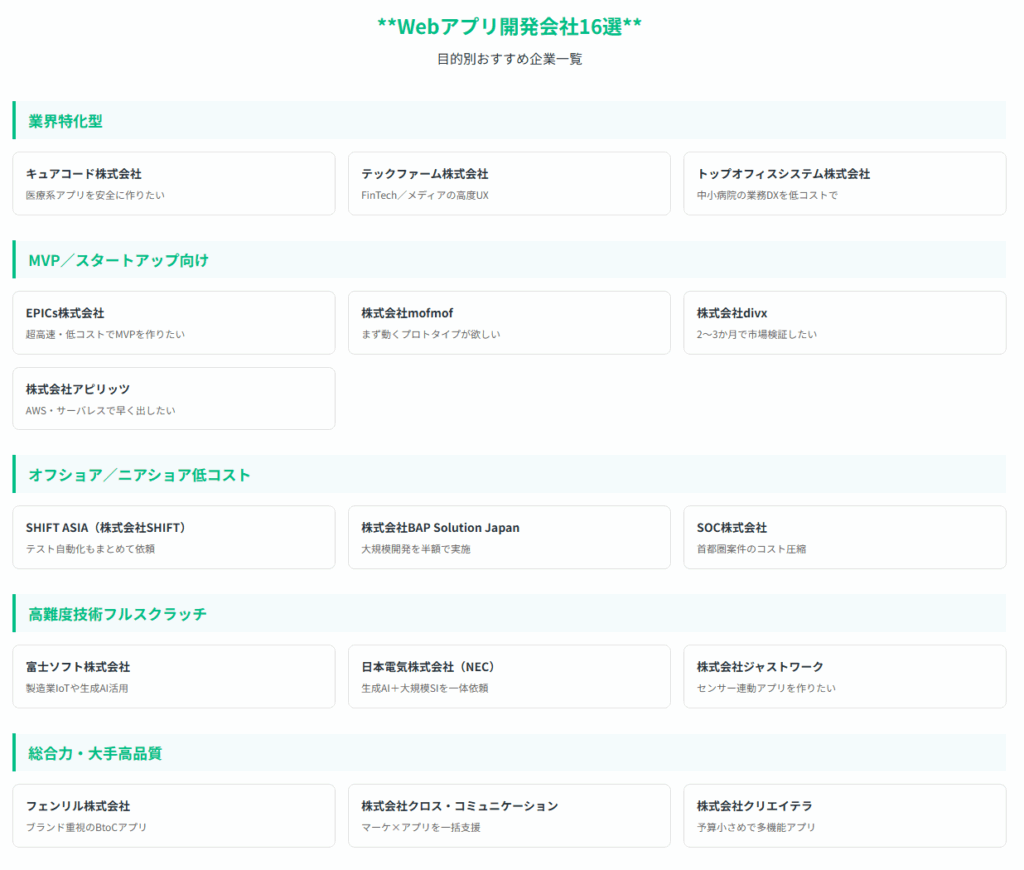Select the 富士ソフト株式会社 card
Viewport: 1024px width, 870px height.
[173, 677]
